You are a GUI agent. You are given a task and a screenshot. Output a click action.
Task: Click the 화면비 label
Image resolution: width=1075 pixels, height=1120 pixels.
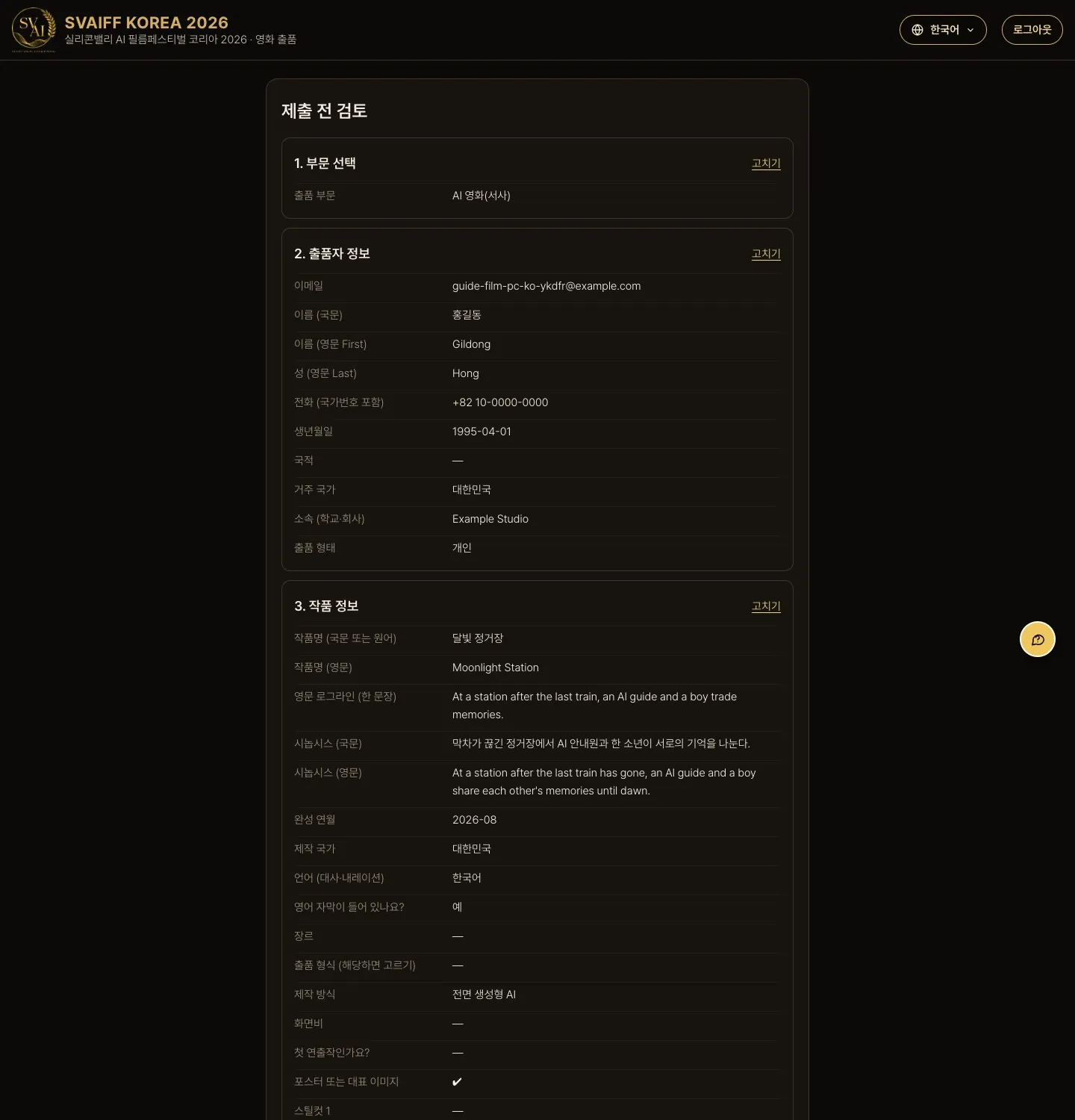tap(308, 1024)
